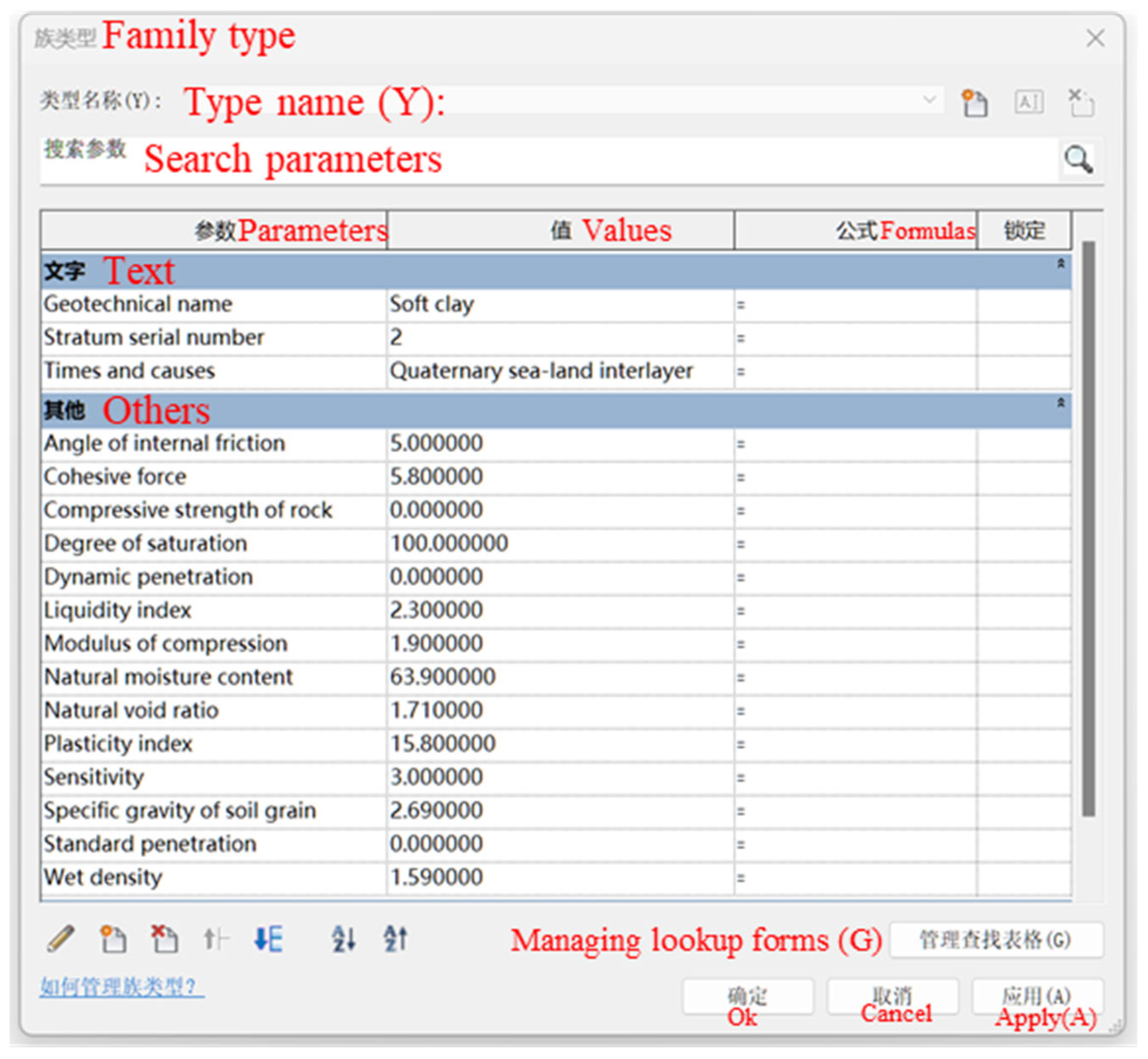Click the new type icon beside Type name
The height and width of the screenshot is (1059, 1148).
974,103
